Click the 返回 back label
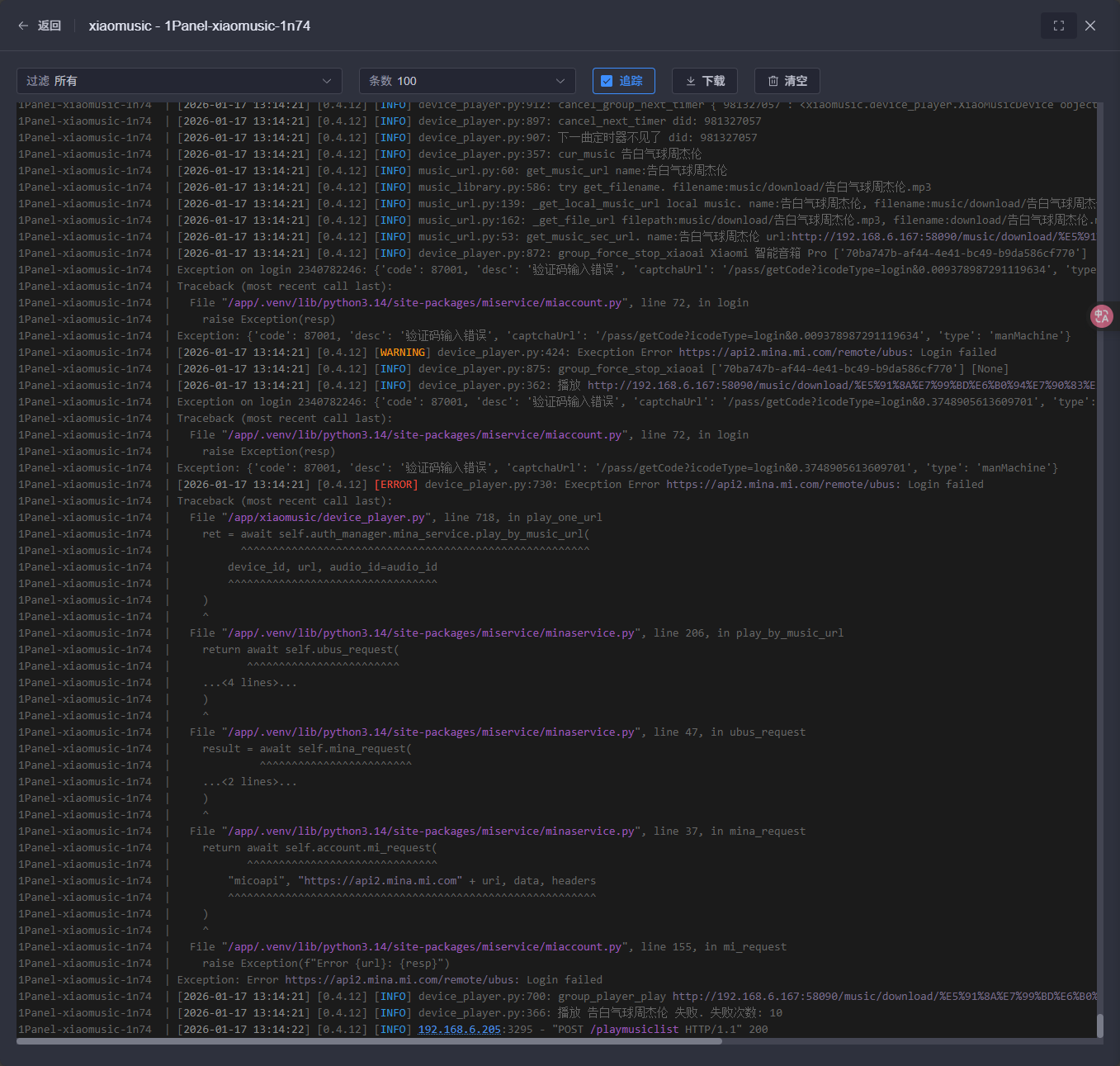Viewport: 1120px width, 1066px height. point(50,26)
